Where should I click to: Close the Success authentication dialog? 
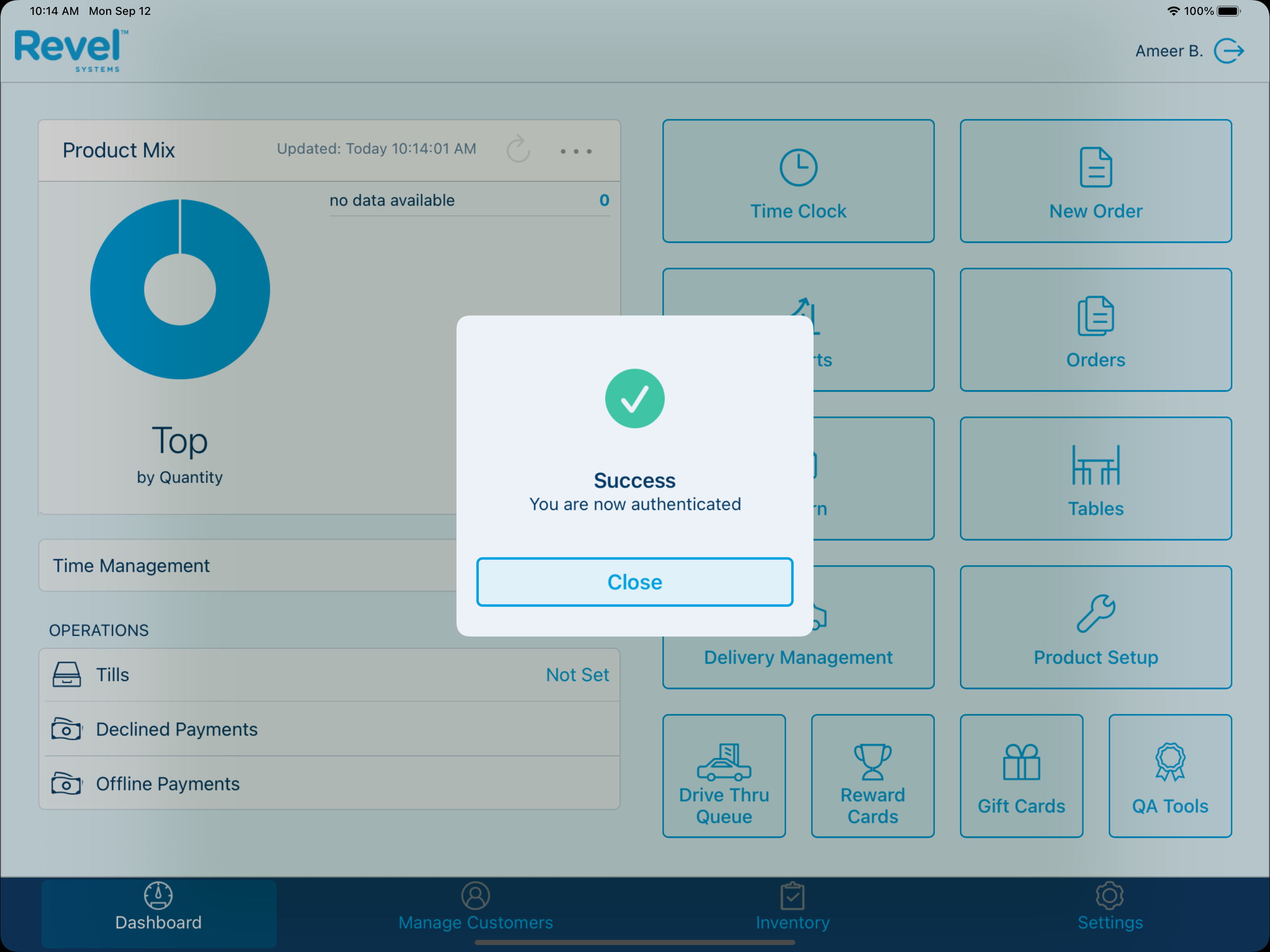[635, 581]
